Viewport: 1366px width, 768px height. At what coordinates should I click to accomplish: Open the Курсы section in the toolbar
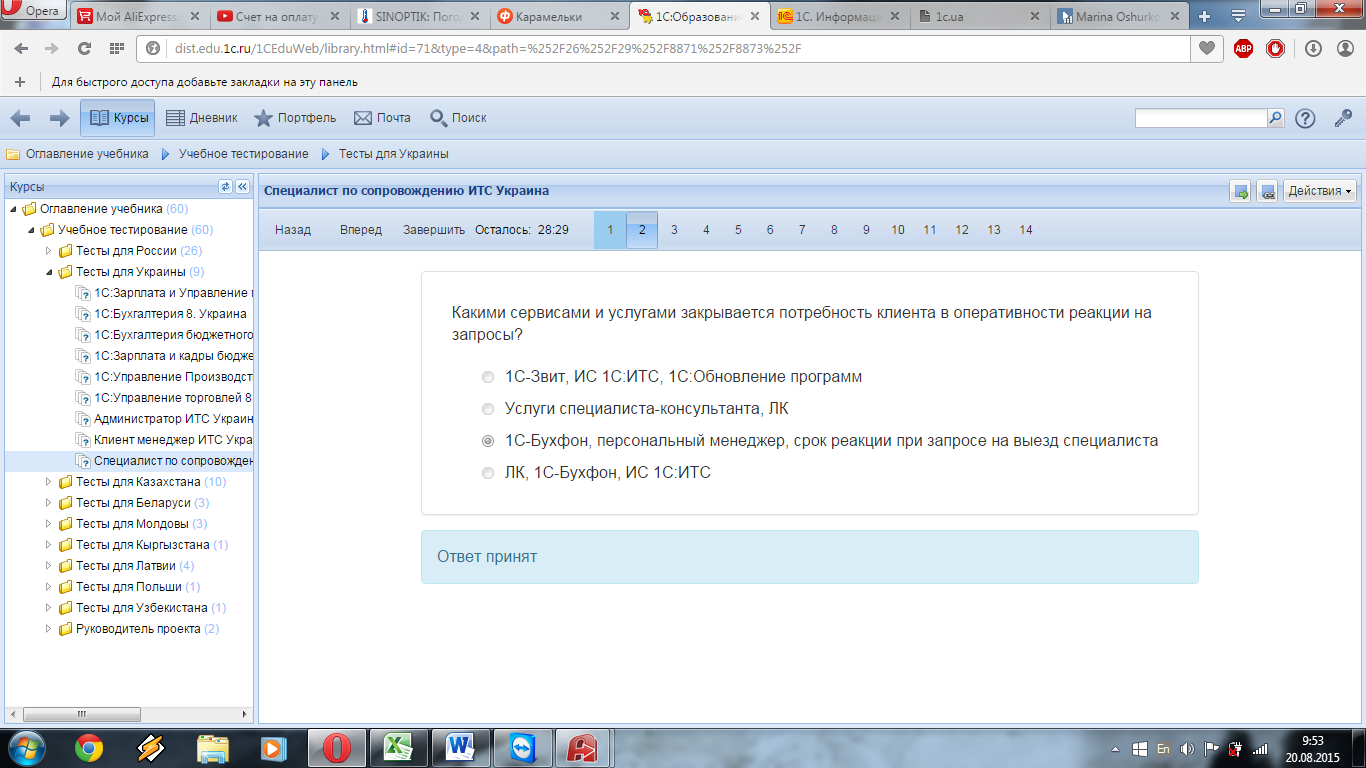pos(118,118)
